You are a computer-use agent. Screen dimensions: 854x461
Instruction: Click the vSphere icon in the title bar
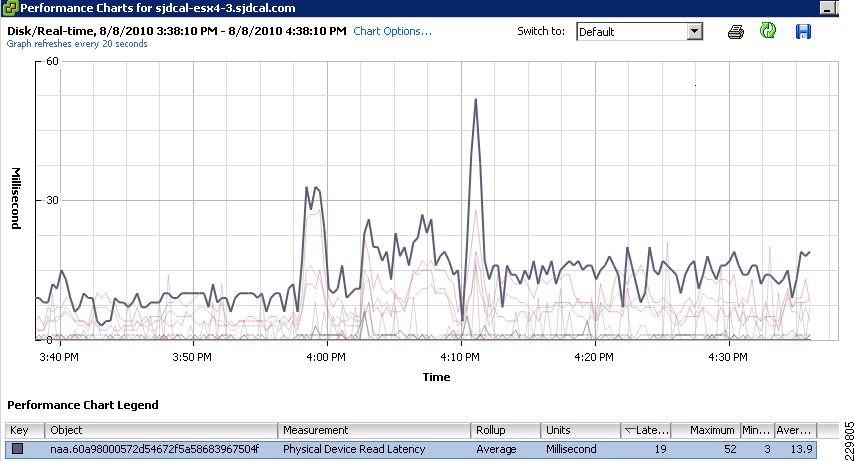10,8
